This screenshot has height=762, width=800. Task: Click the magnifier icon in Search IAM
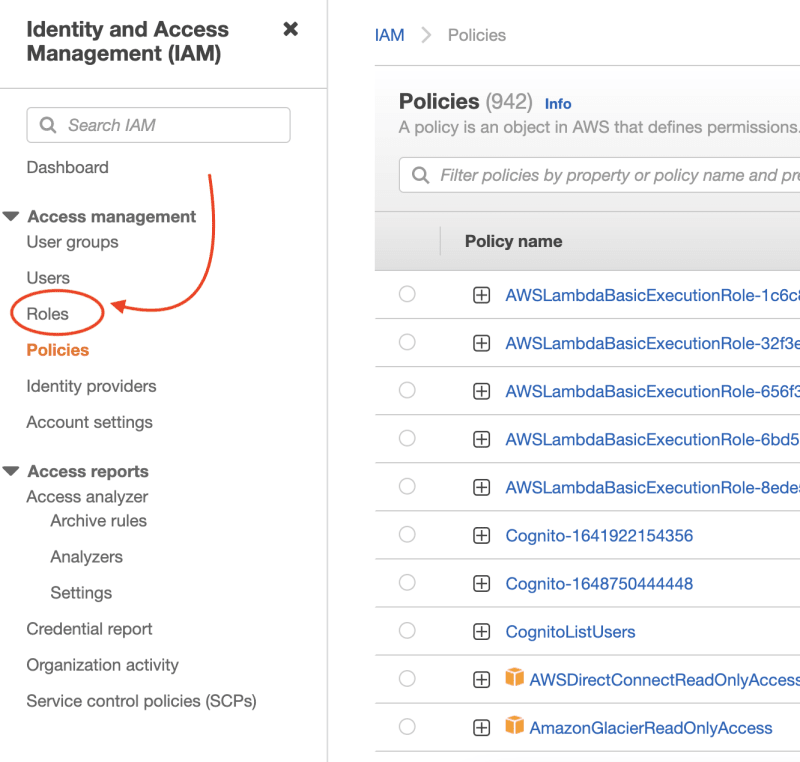tap(48, 125)
